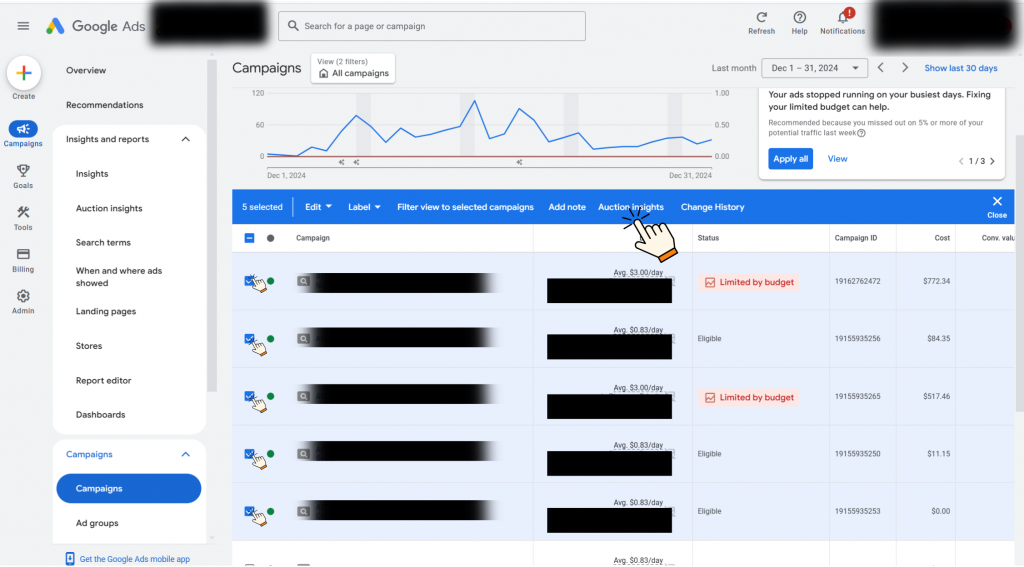Open the Edit dropdown in selection bar
1024x567 pixels.
pyautogui.click(x=318, y=207)
